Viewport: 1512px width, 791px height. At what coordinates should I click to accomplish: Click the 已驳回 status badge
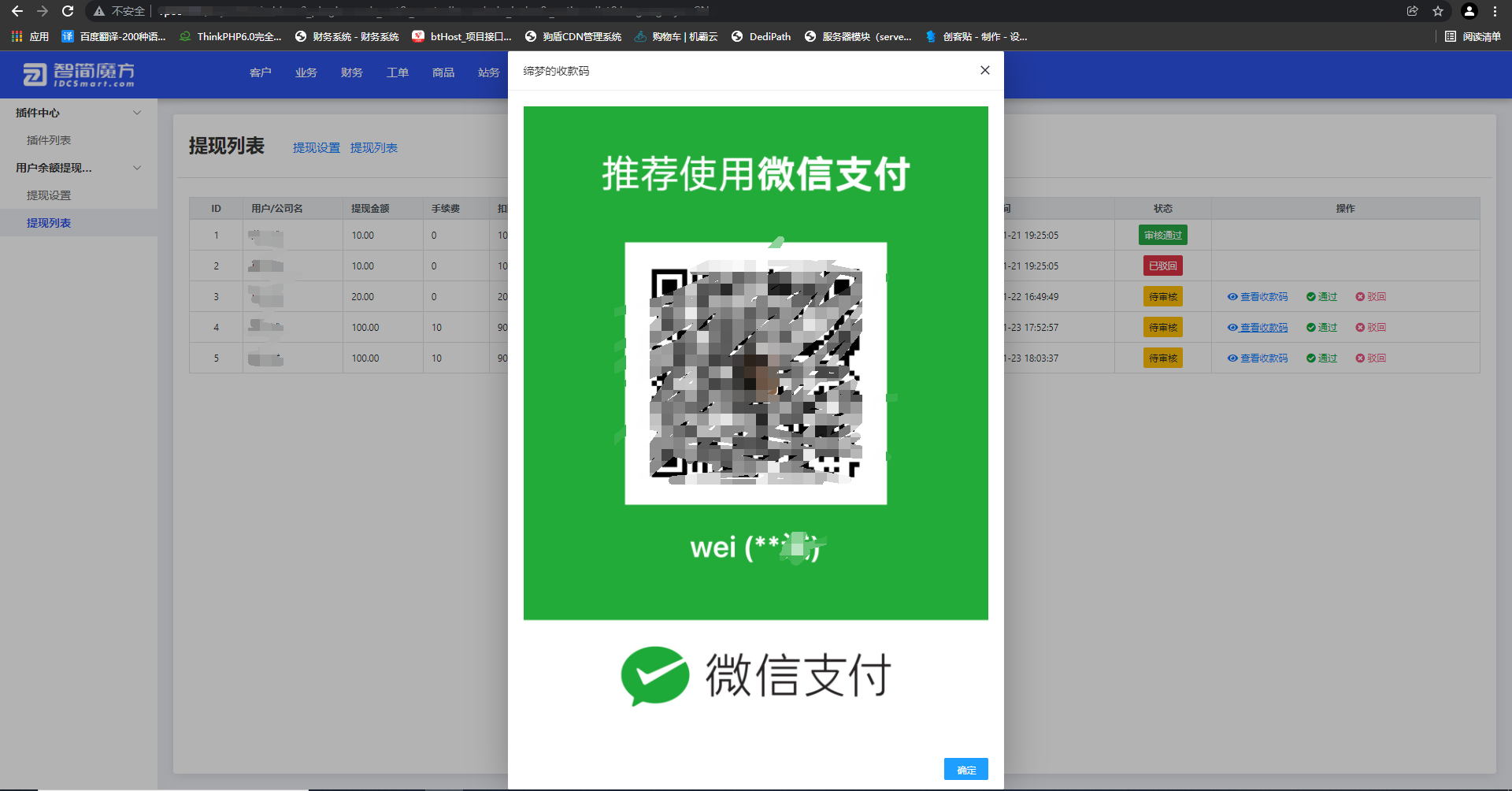[x=1162, y=266]
